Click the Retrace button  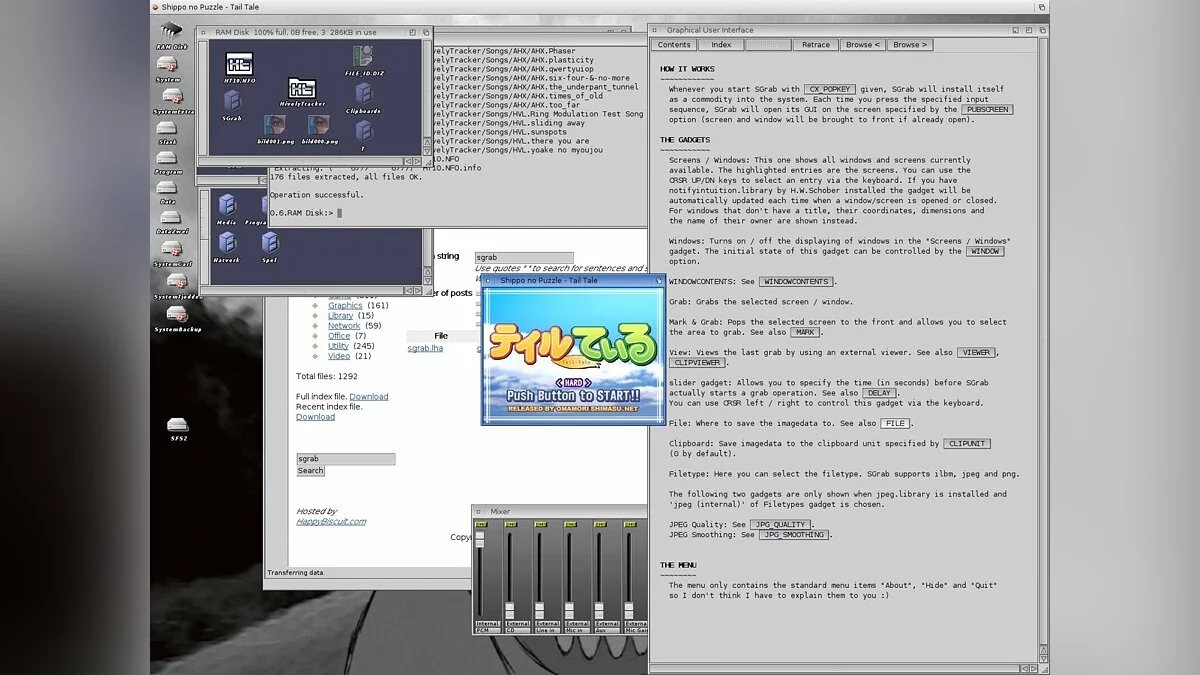pyautogui.click(x=815, y=44)
